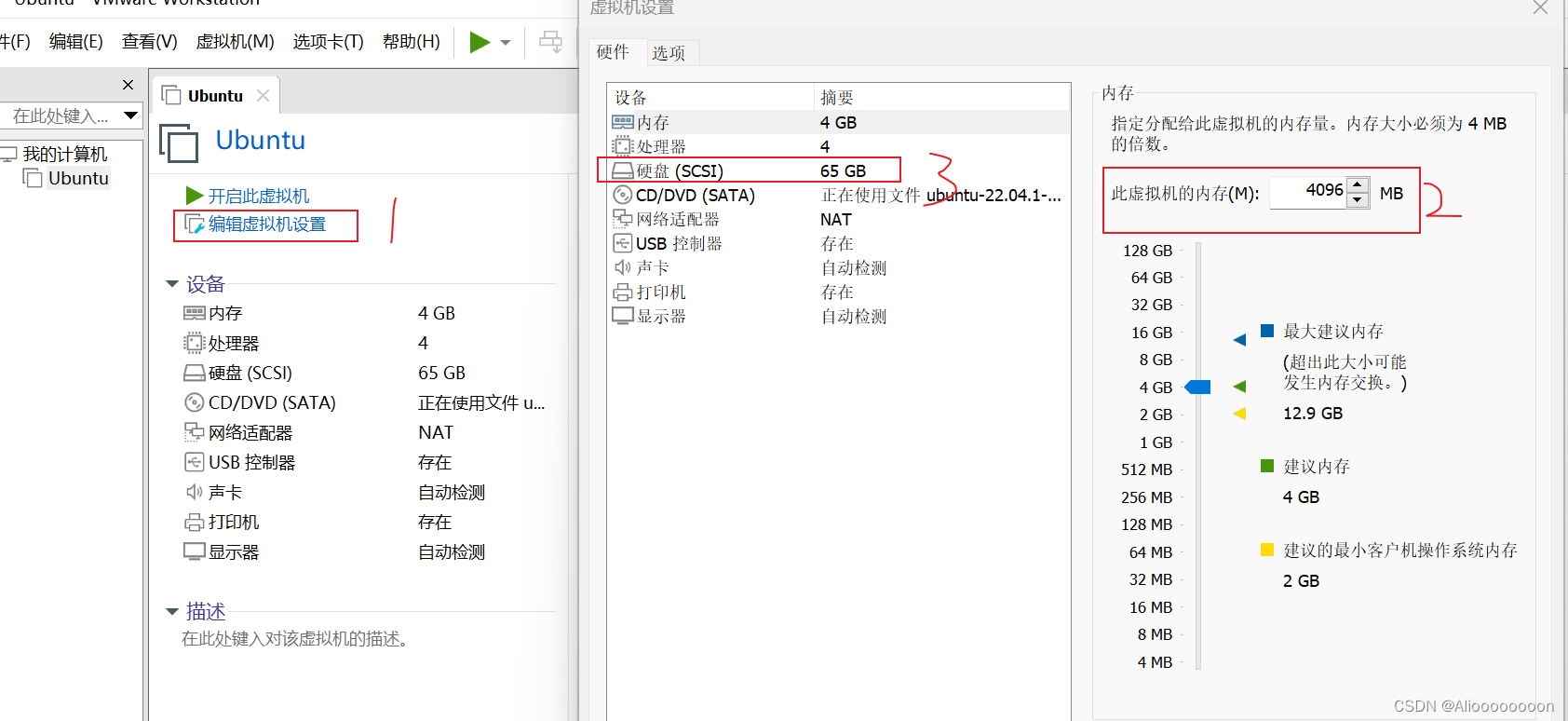Screen dimensions: 1568x721
Task: Increase memory with the up stepper arrow
Action: (1358, 184)
